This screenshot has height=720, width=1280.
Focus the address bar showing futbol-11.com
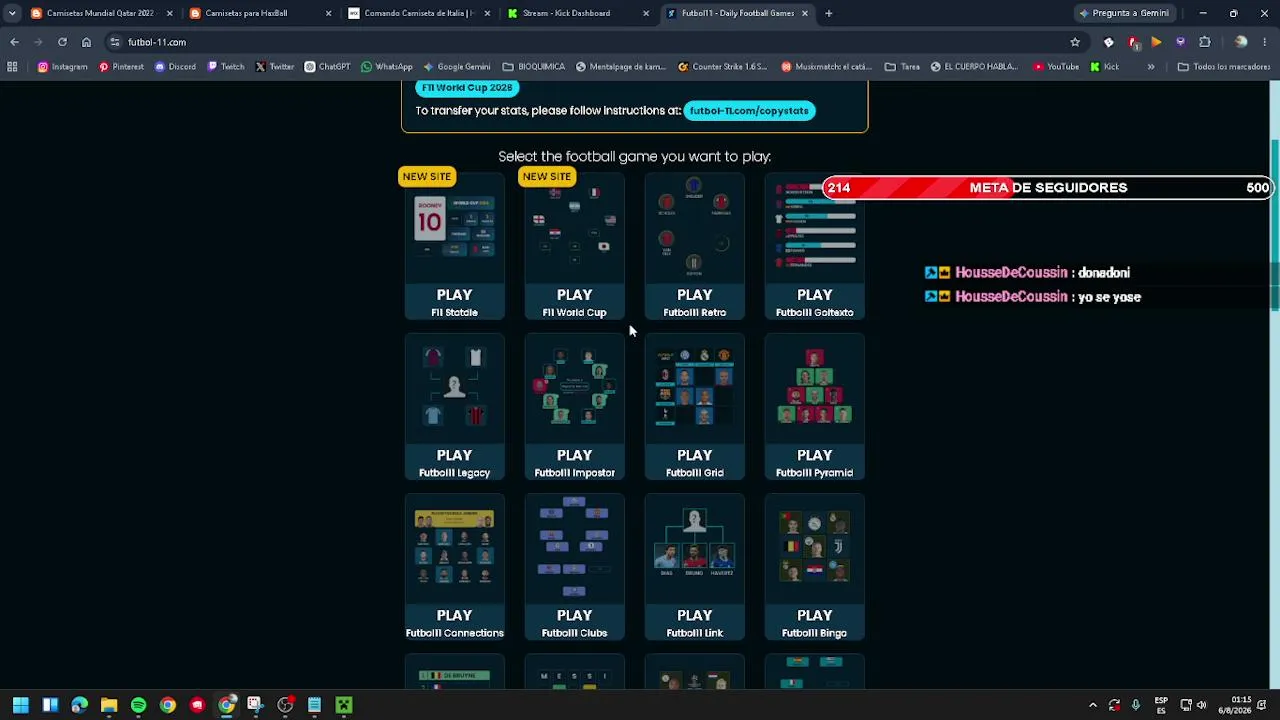[x=595, y=42]
